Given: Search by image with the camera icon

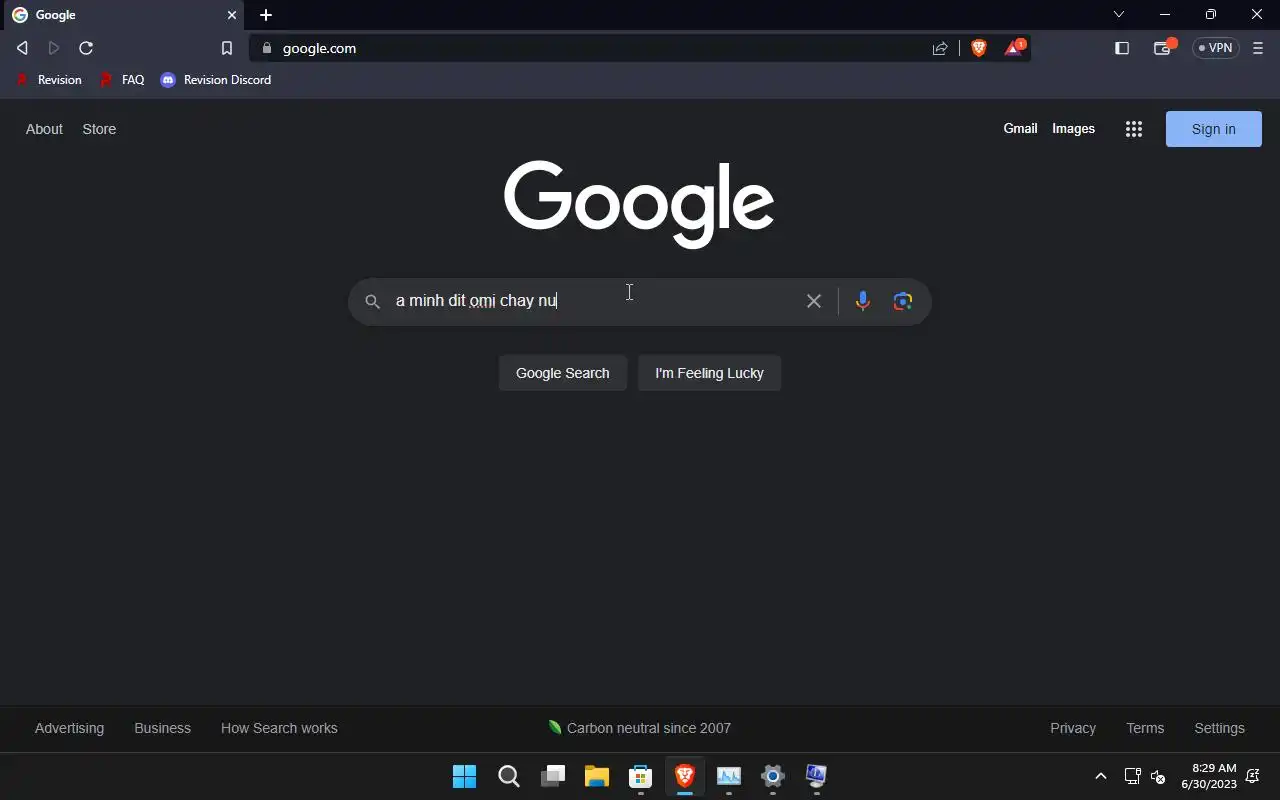Looking at the screenshot, I should click(903, 301).
